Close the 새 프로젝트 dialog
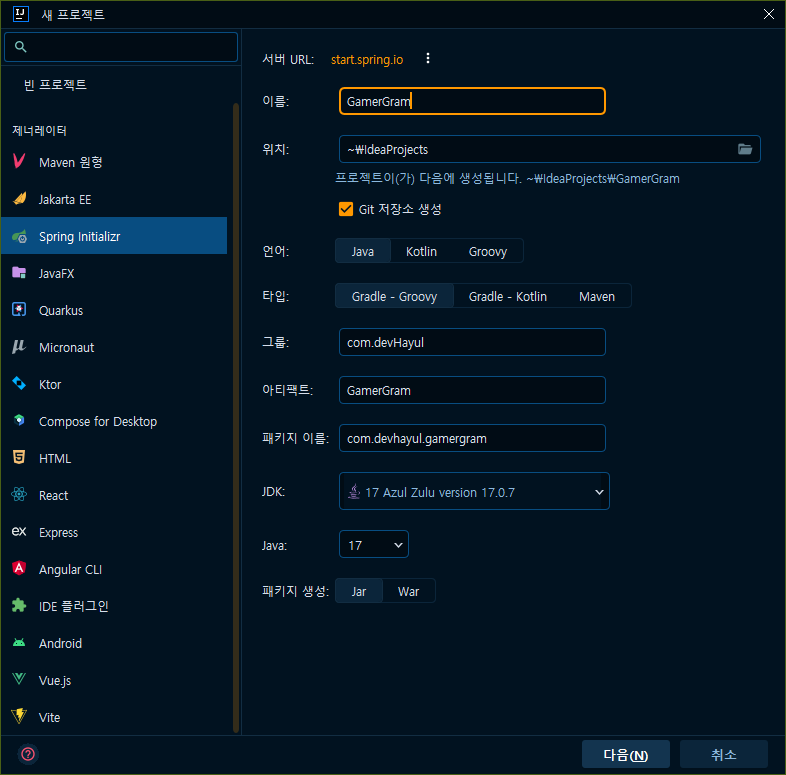 pyautogui.click(x=768, y=14)
